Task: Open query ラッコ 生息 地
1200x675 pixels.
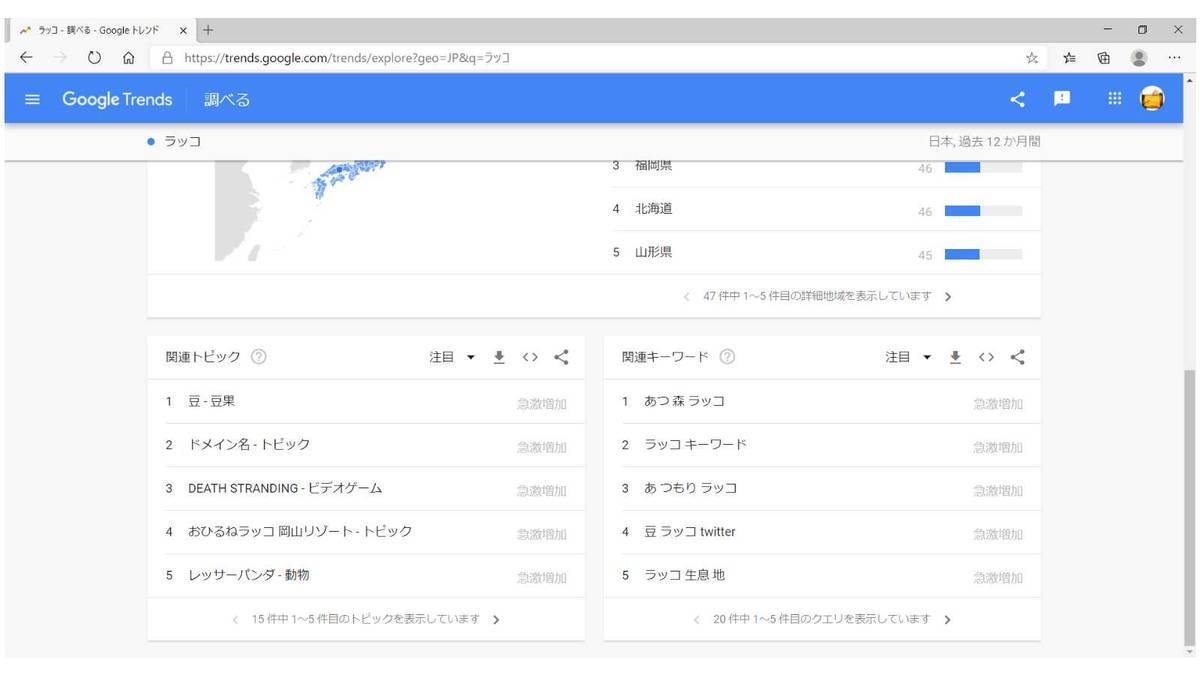Action: pyautogui.click(x=822, y=576)
